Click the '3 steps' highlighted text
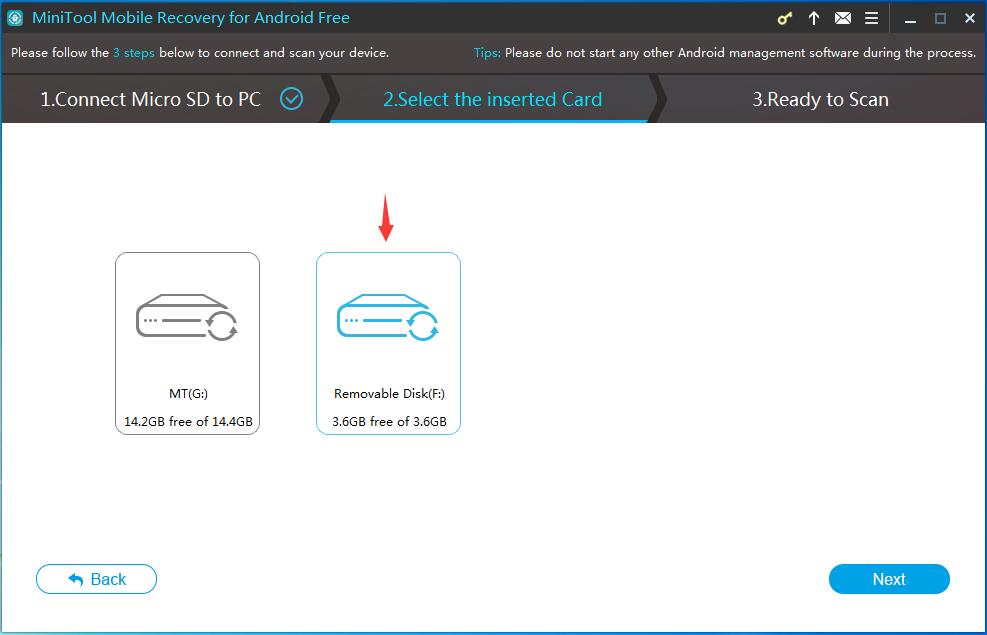This screenshot has width=987, height=635. pos(133,52)
